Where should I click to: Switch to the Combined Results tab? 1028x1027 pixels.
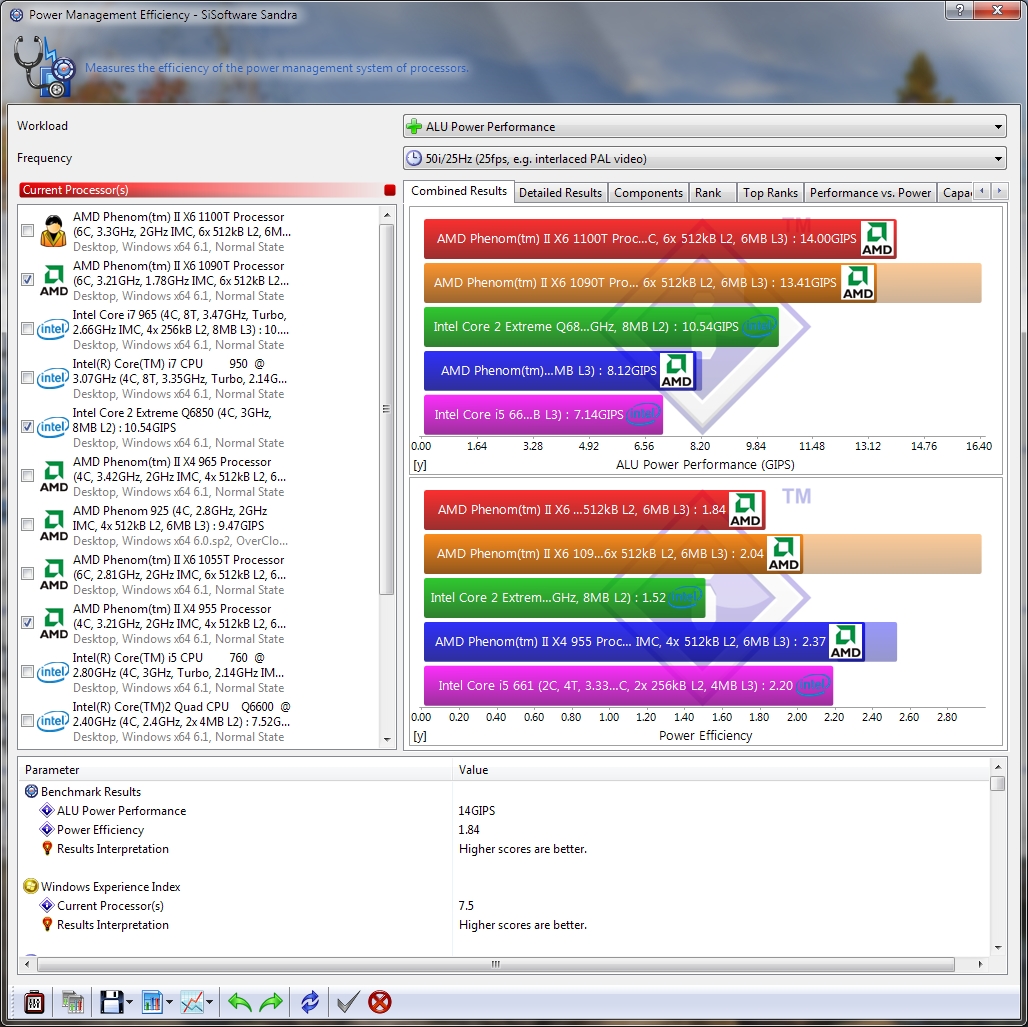459,191
